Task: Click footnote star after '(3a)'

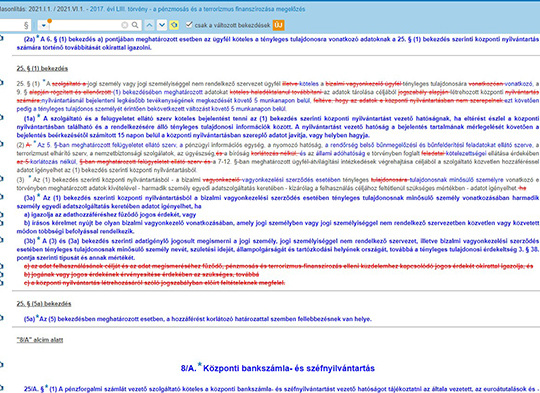Action: (x=39, y=196)
